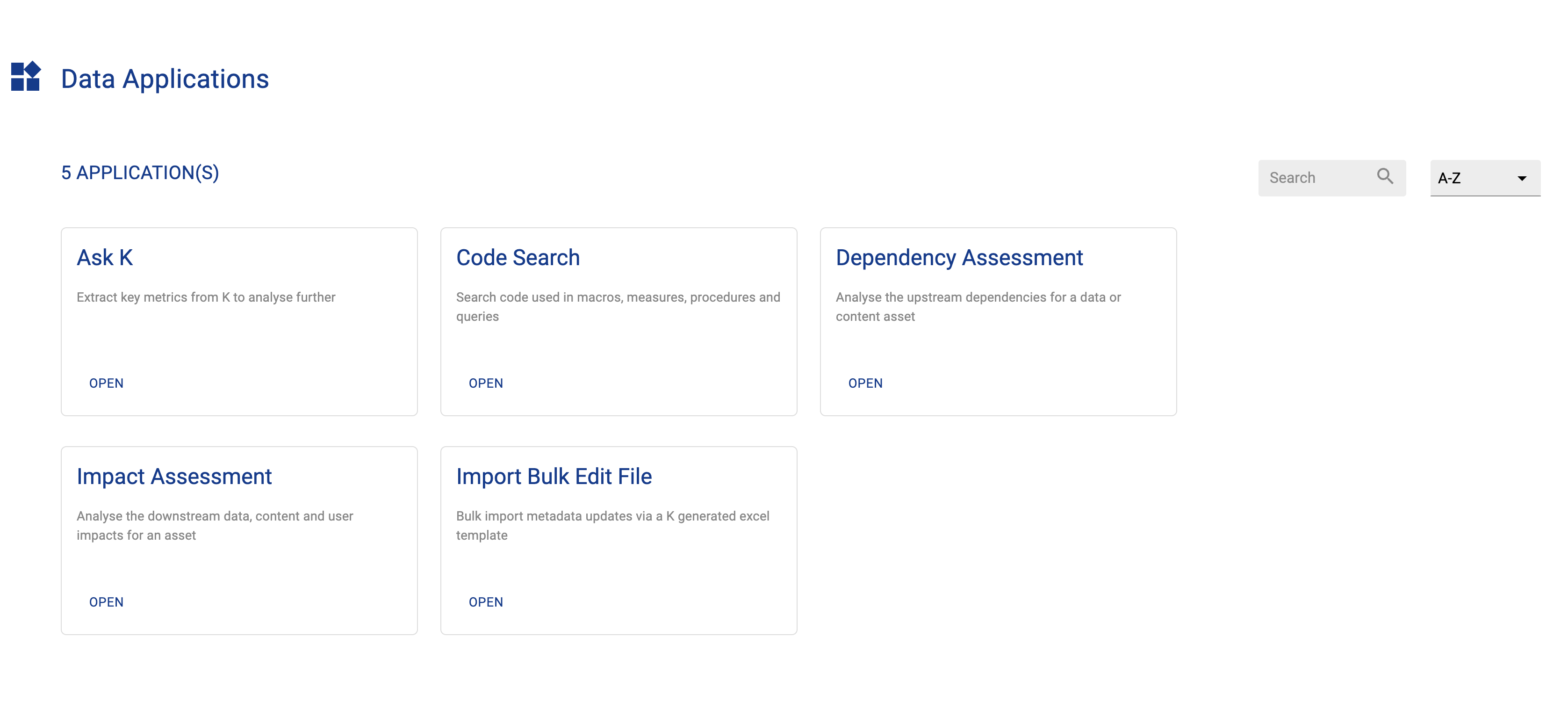This screenshot has height=709, width=1568.
Task: Open the Ask K application
Action: coord(106,383)
